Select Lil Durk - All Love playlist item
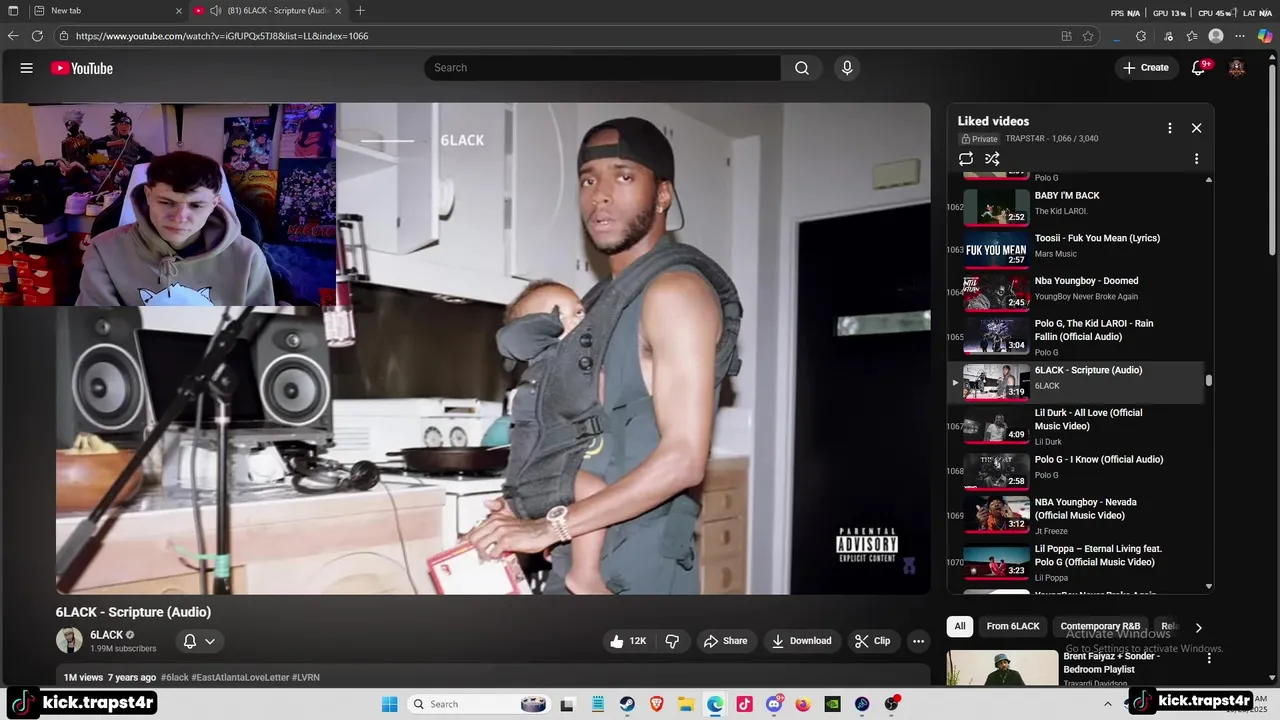Screen dimensions: 1280x720 coord(1076,426)
